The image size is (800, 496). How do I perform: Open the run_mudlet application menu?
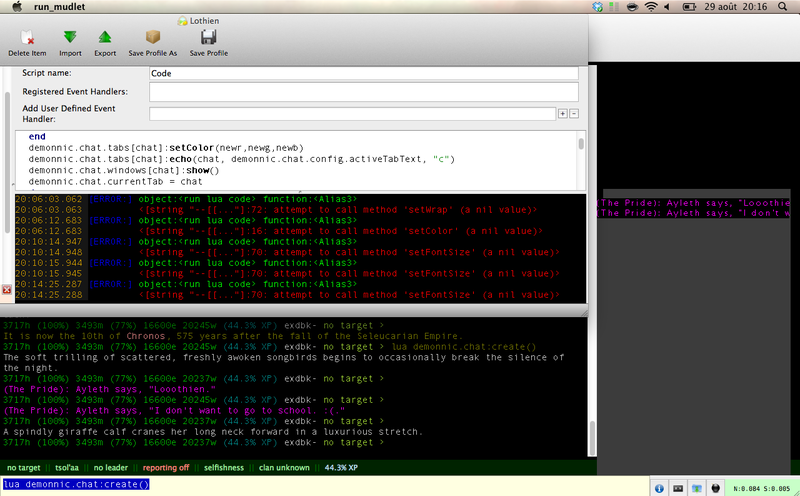coord(59,7)
